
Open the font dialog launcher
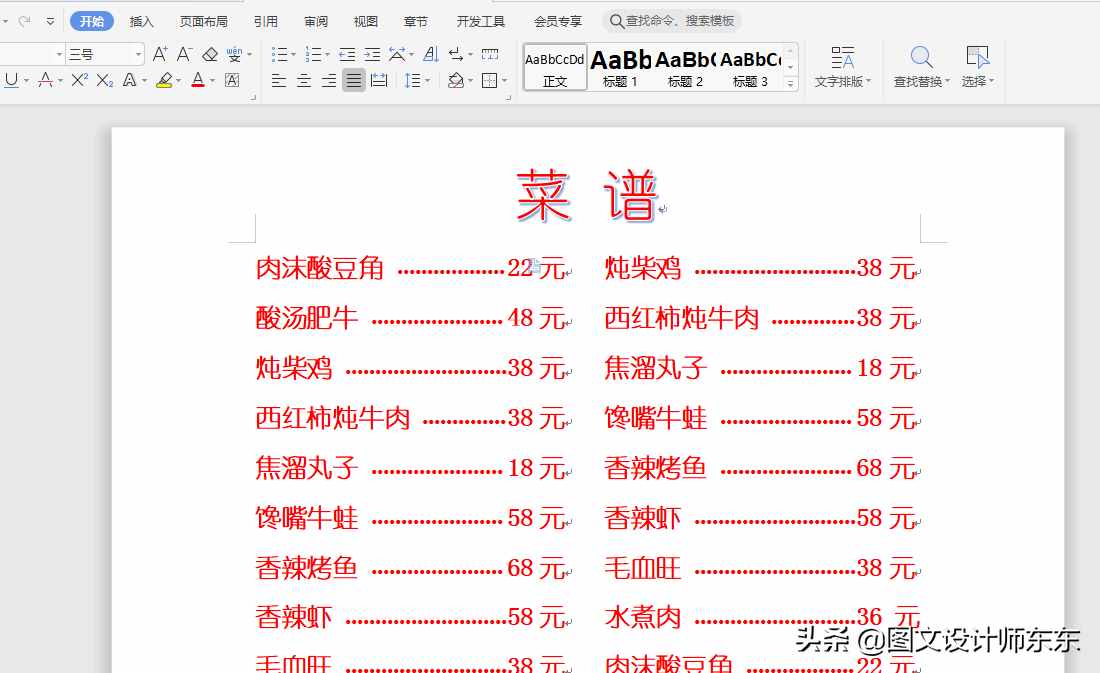(253, 98)
